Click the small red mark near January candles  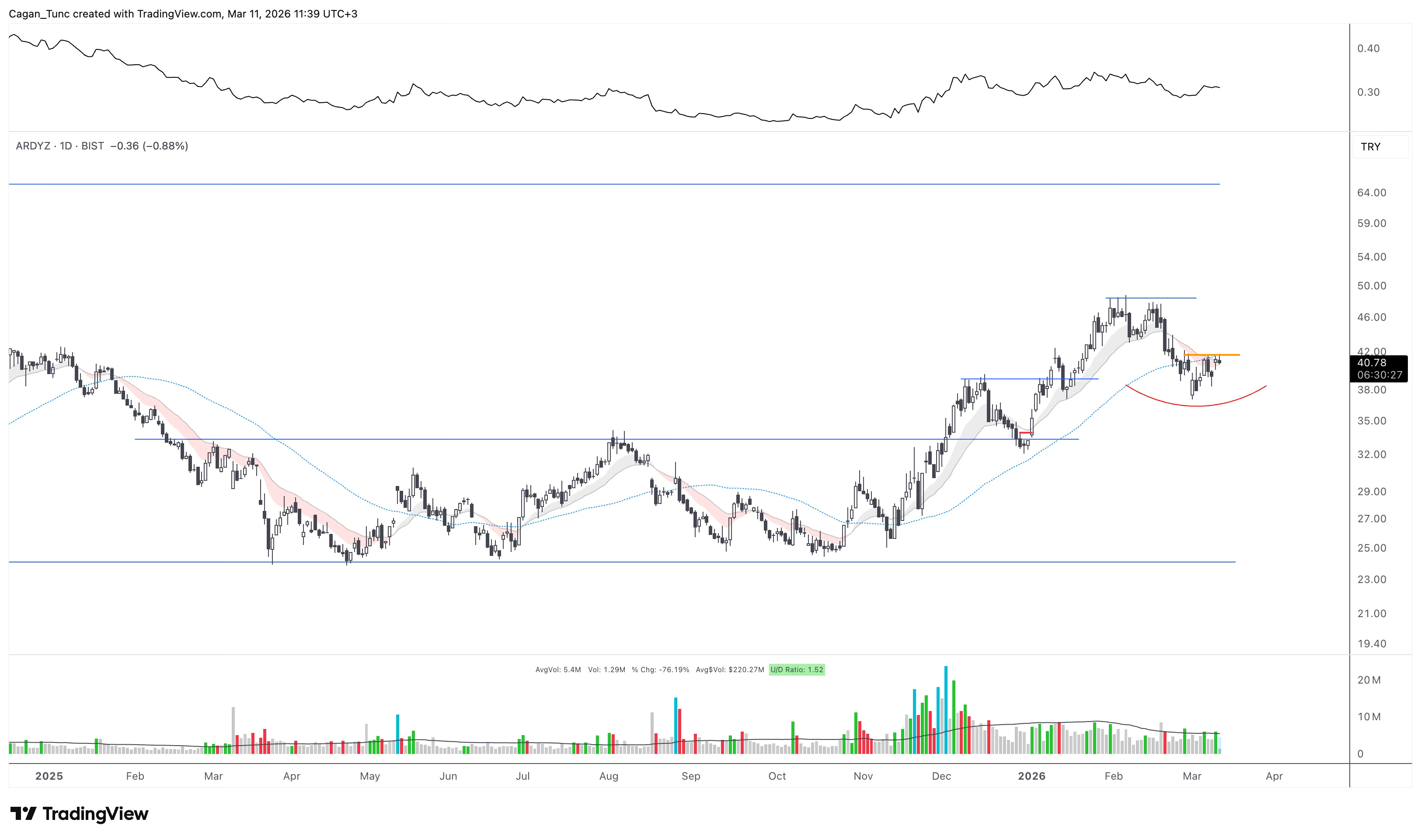(x=1025, y=433)
